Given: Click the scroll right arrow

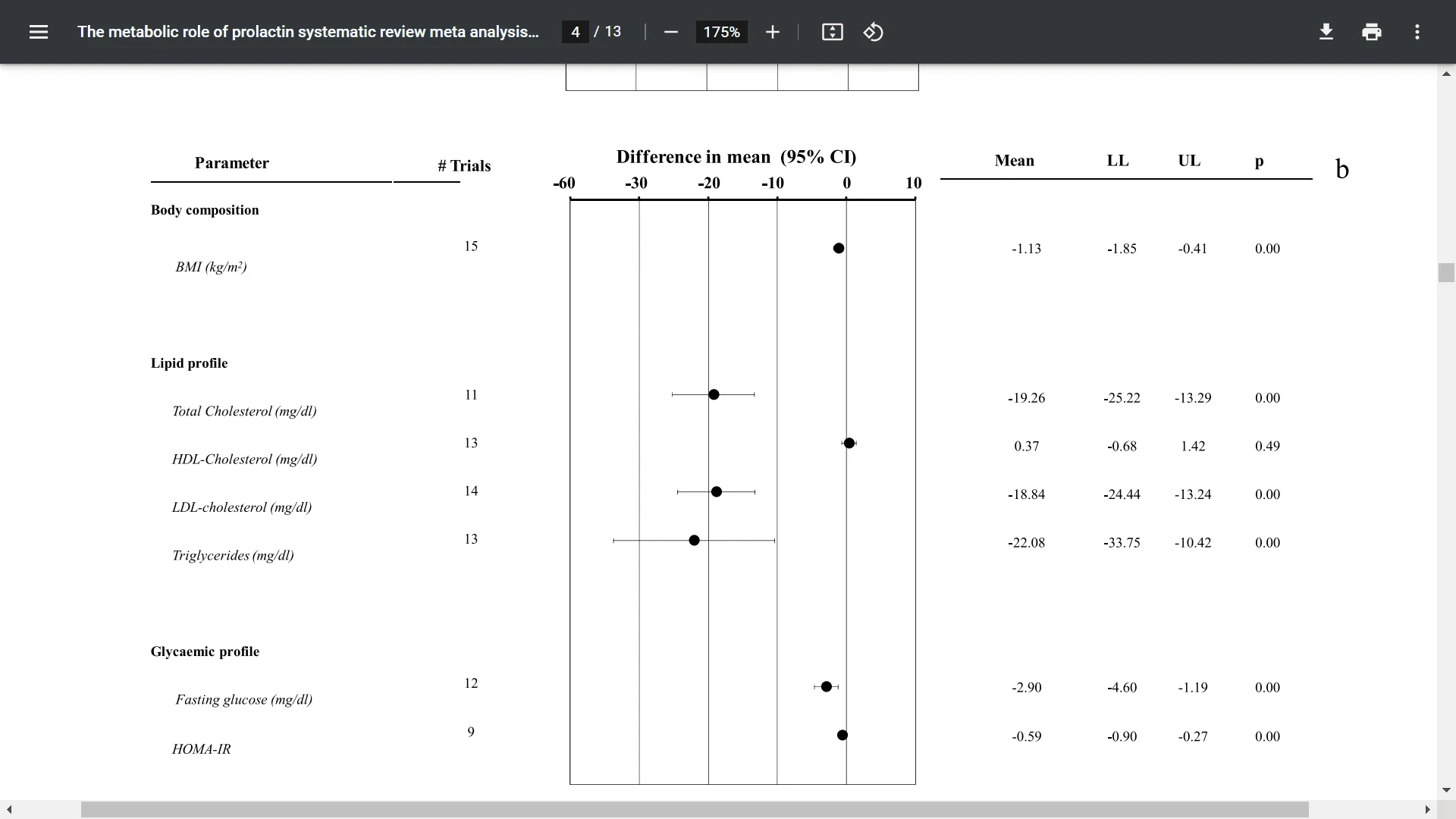Looking at the screenshot, I should point(1427,809).
